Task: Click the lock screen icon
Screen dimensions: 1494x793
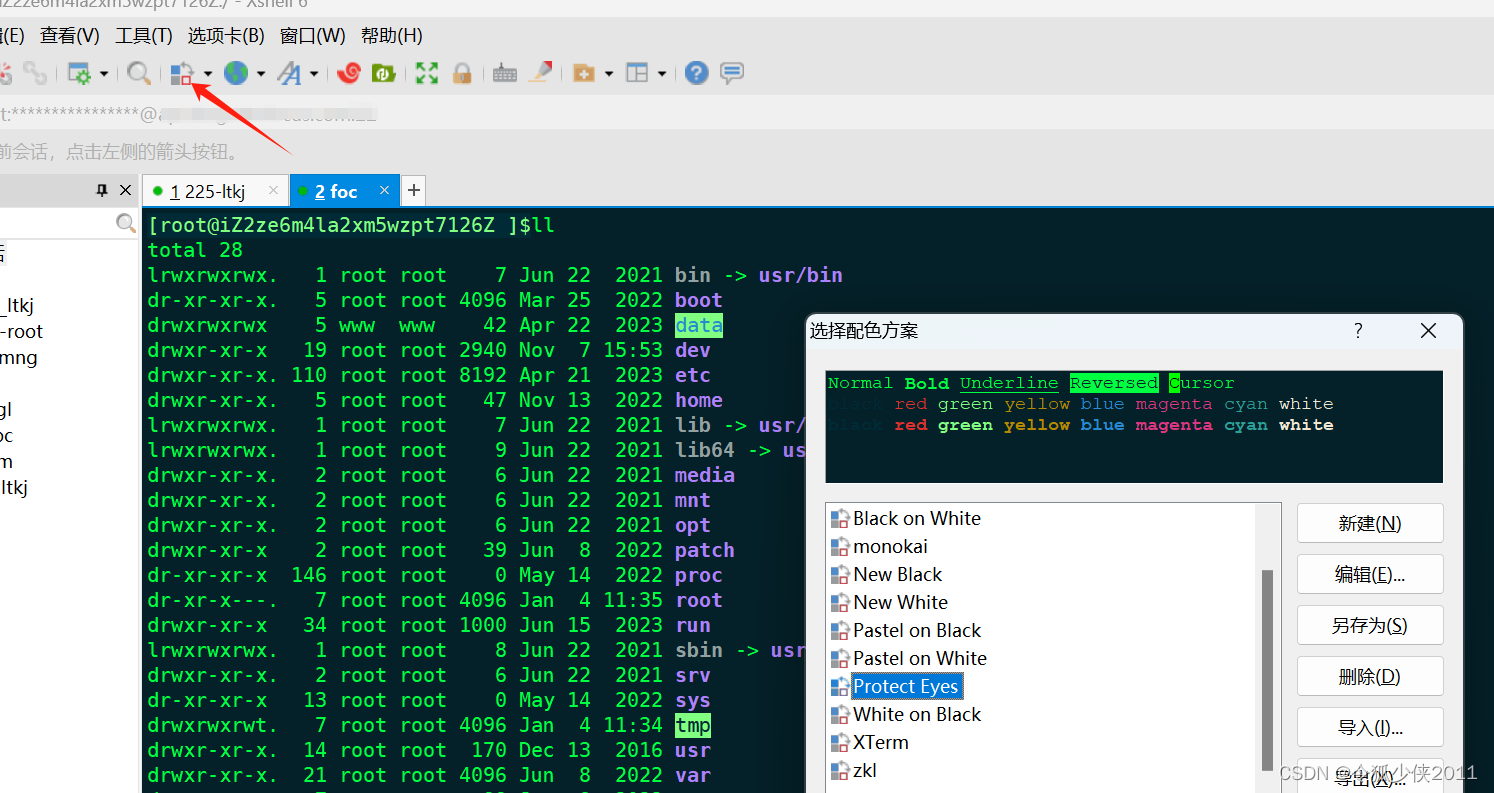Action: pos(462,73)
